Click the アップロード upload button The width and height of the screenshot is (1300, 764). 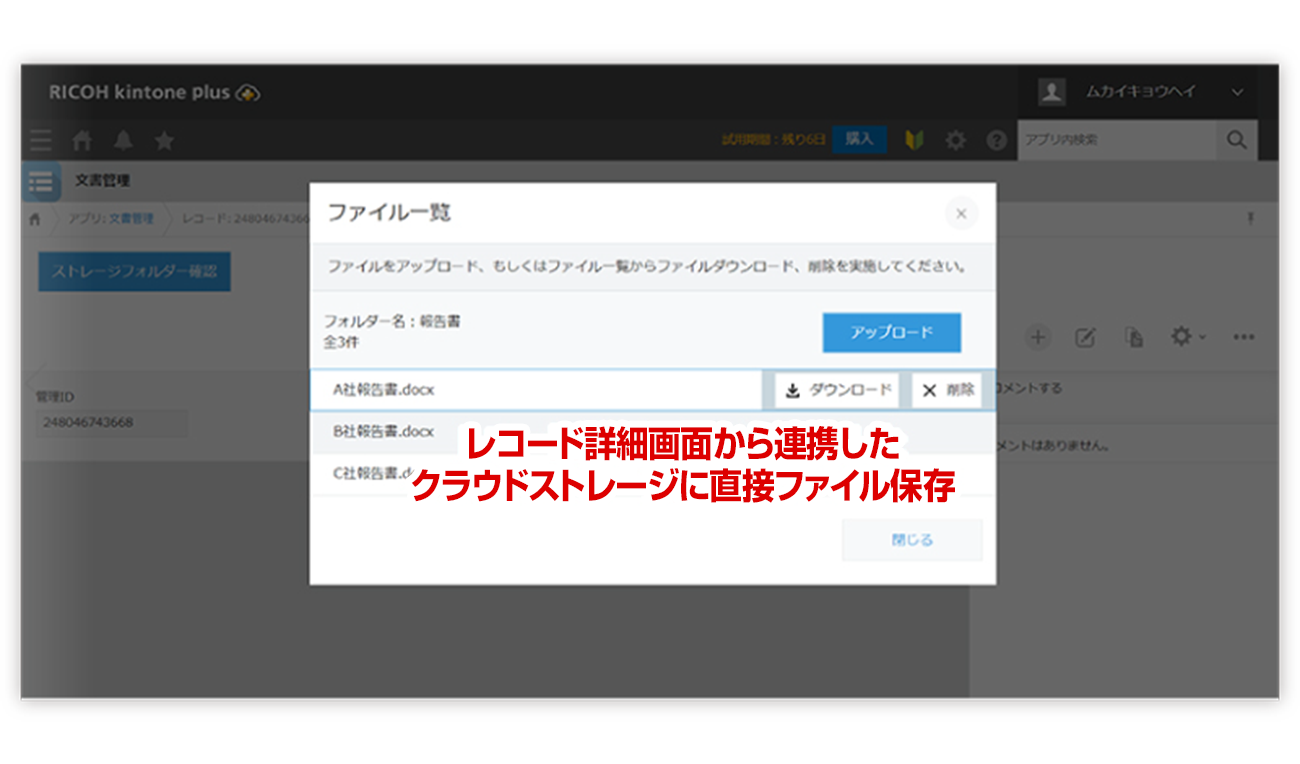891,333
